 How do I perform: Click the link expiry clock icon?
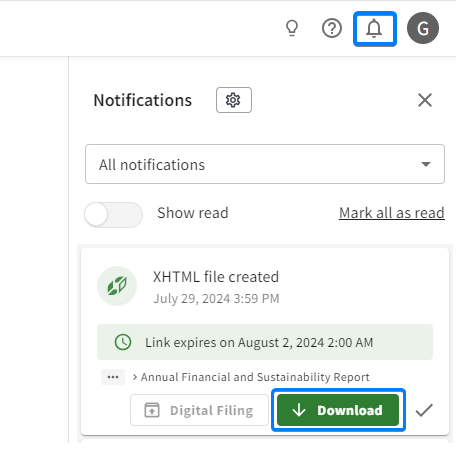[123, 342]
